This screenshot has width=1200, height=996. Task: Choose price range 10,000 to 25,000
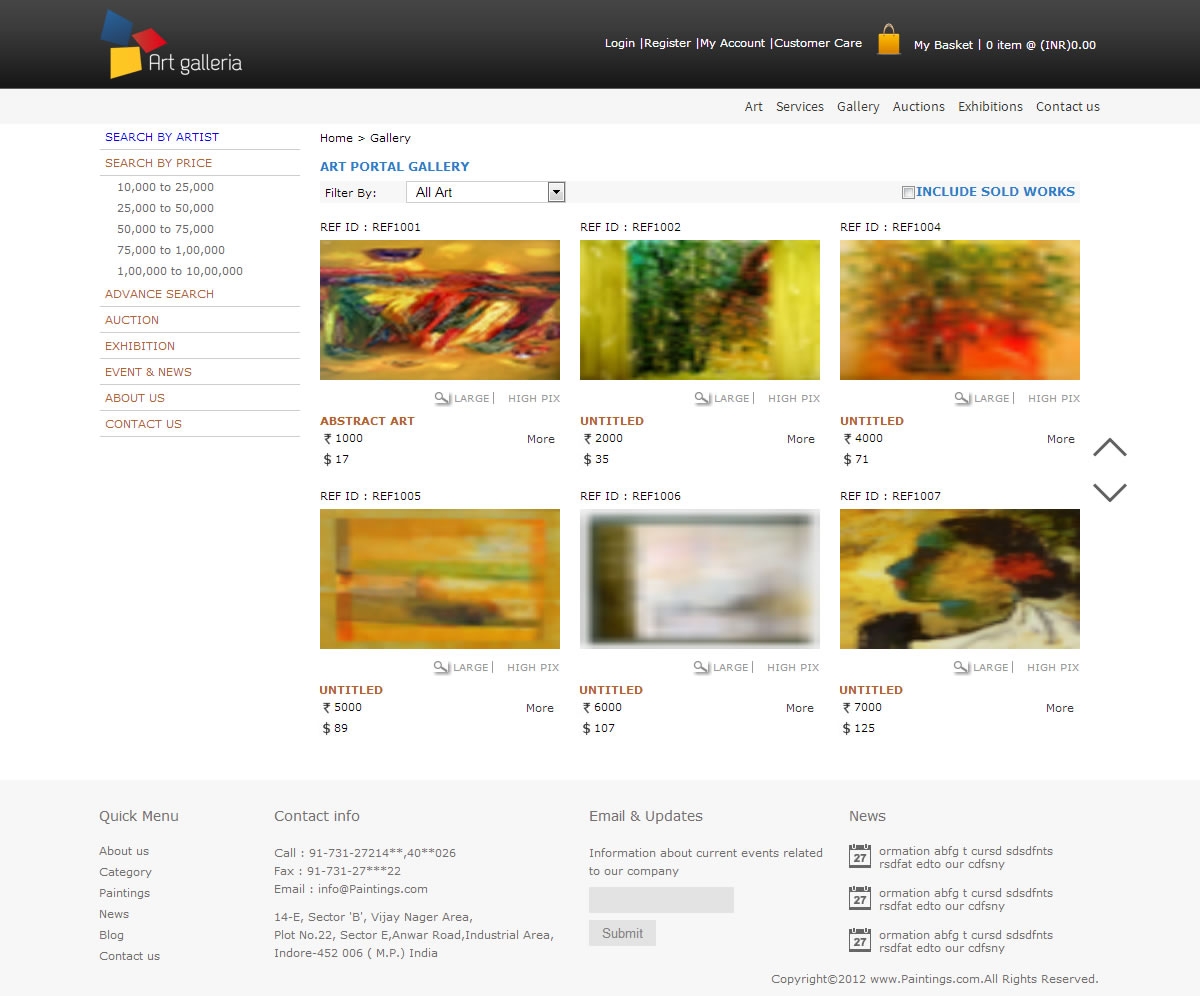(x=165, y=187)
